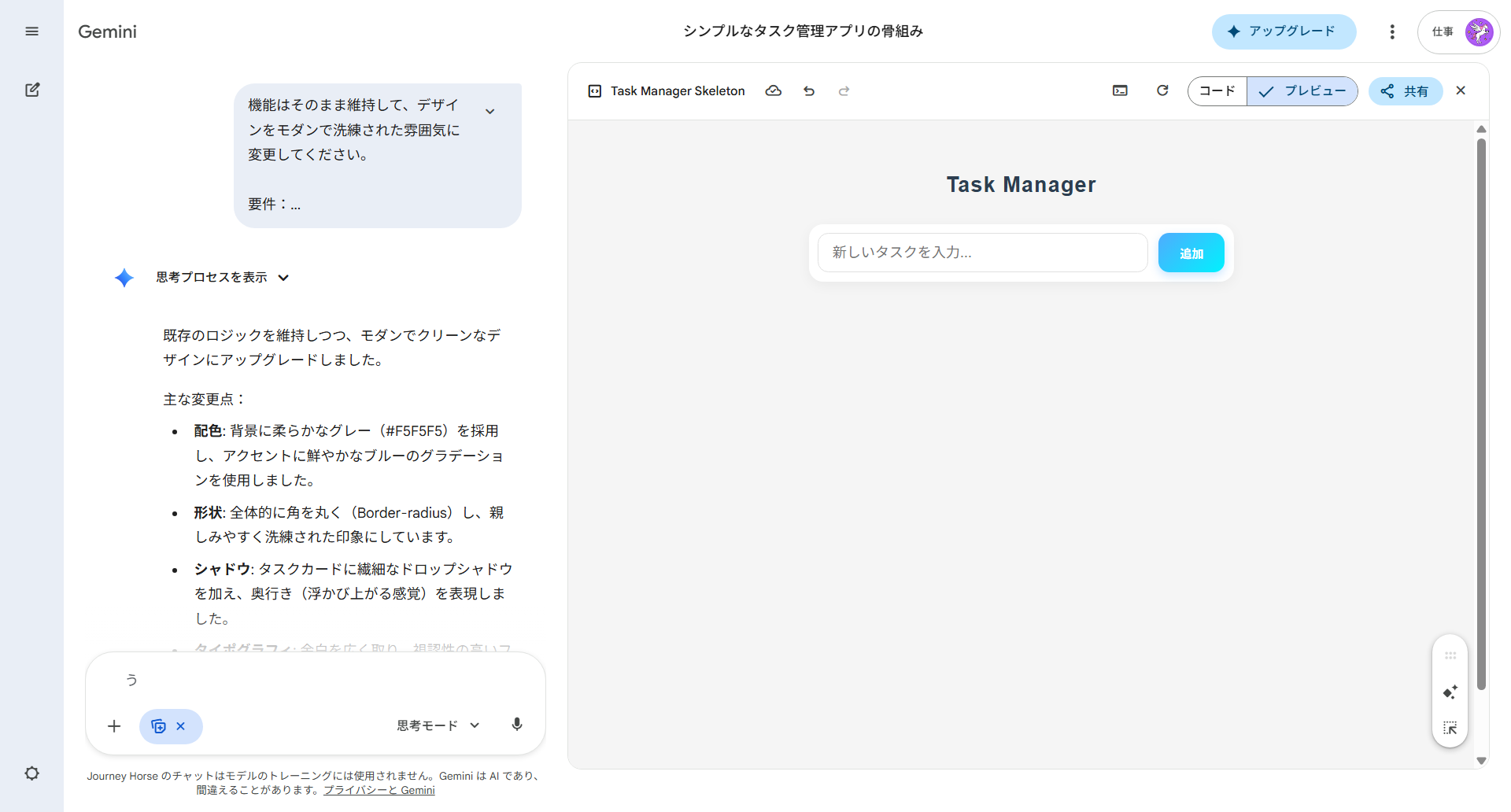Undo the last canvas change

click(x=809, y=90)
